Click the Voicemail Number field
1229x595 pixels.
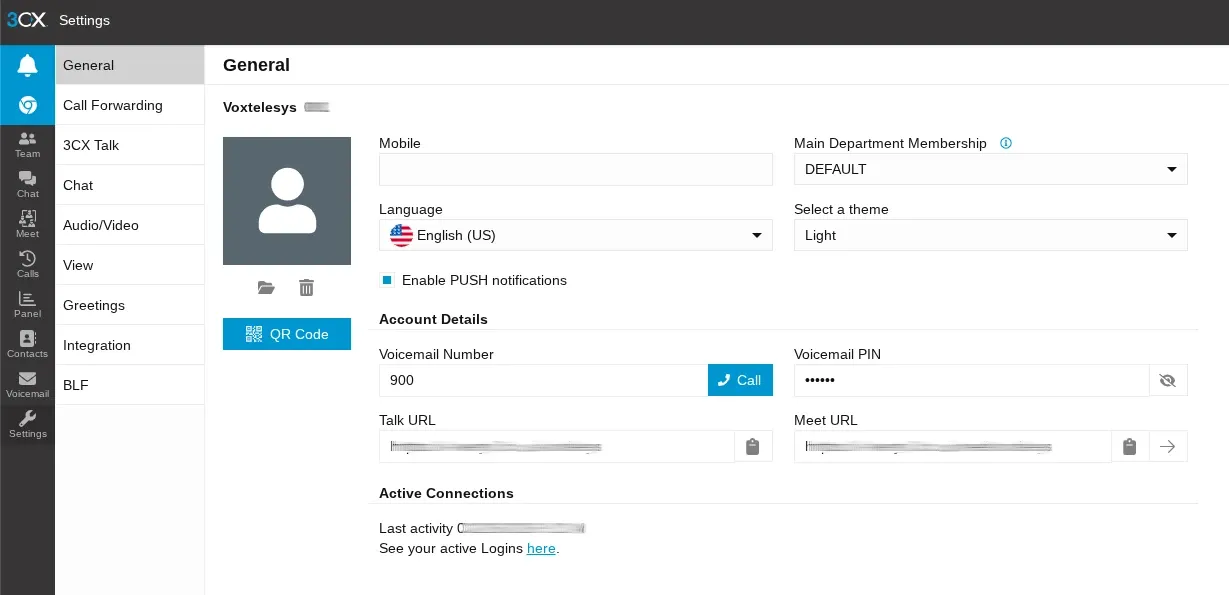pyautogui.click(x=543, y=380)
